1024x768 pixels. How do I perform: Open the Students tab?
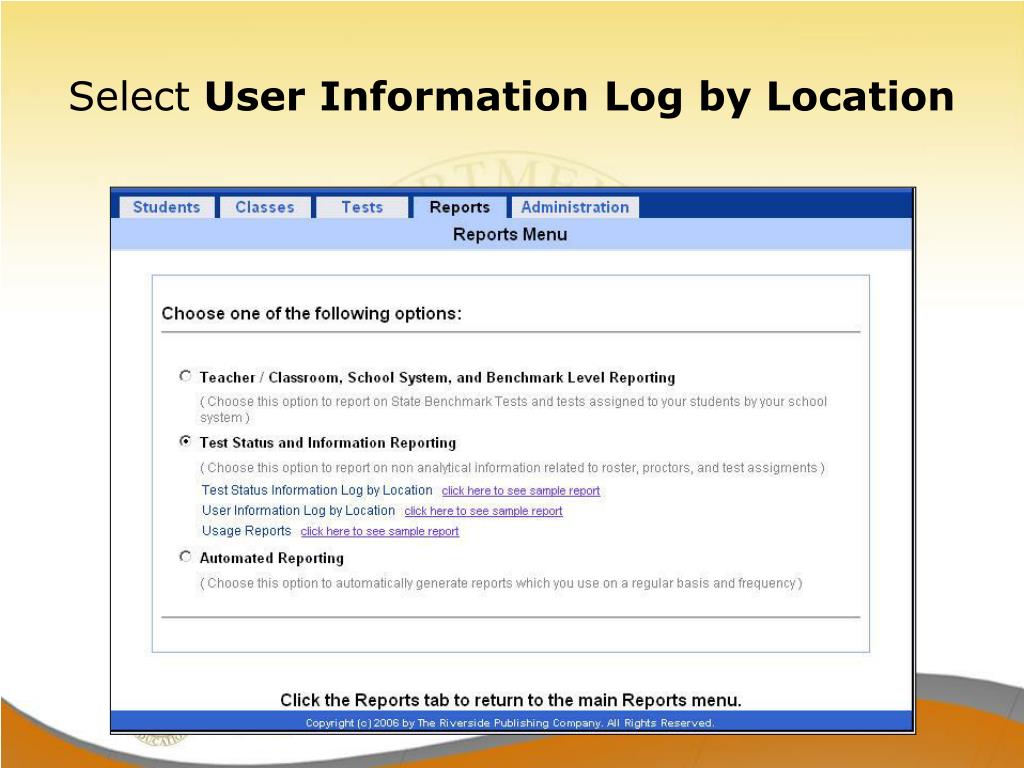coord(166,207)
